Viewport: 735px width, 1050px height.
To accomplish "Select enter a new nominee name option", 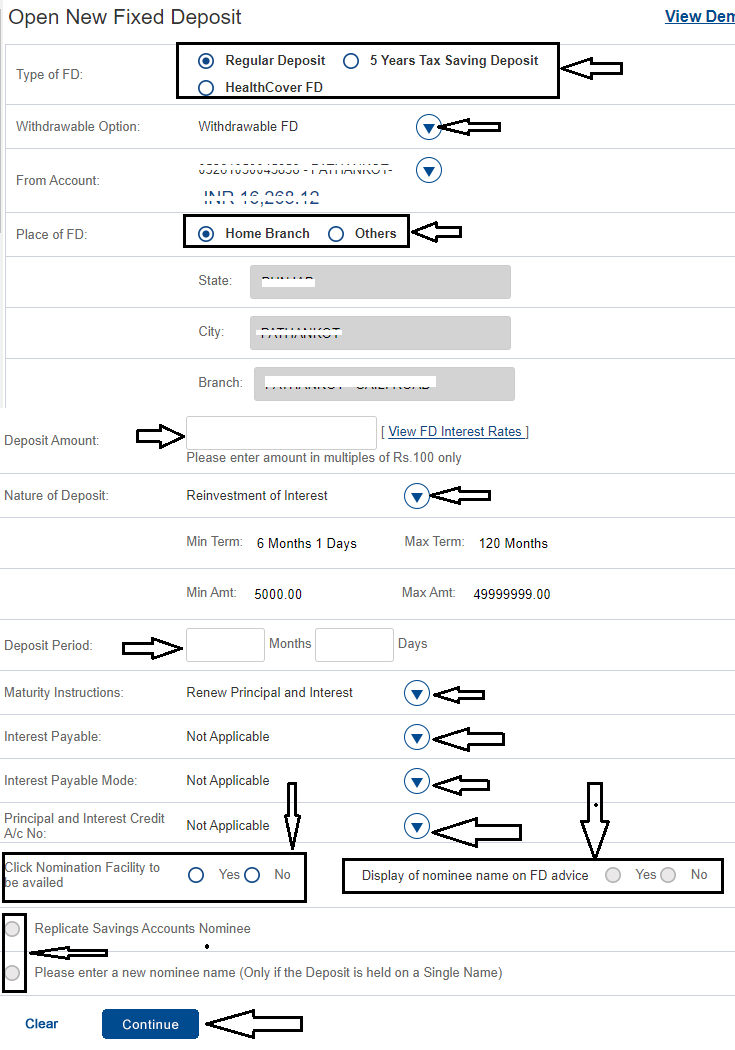I will tap(12, 973).
